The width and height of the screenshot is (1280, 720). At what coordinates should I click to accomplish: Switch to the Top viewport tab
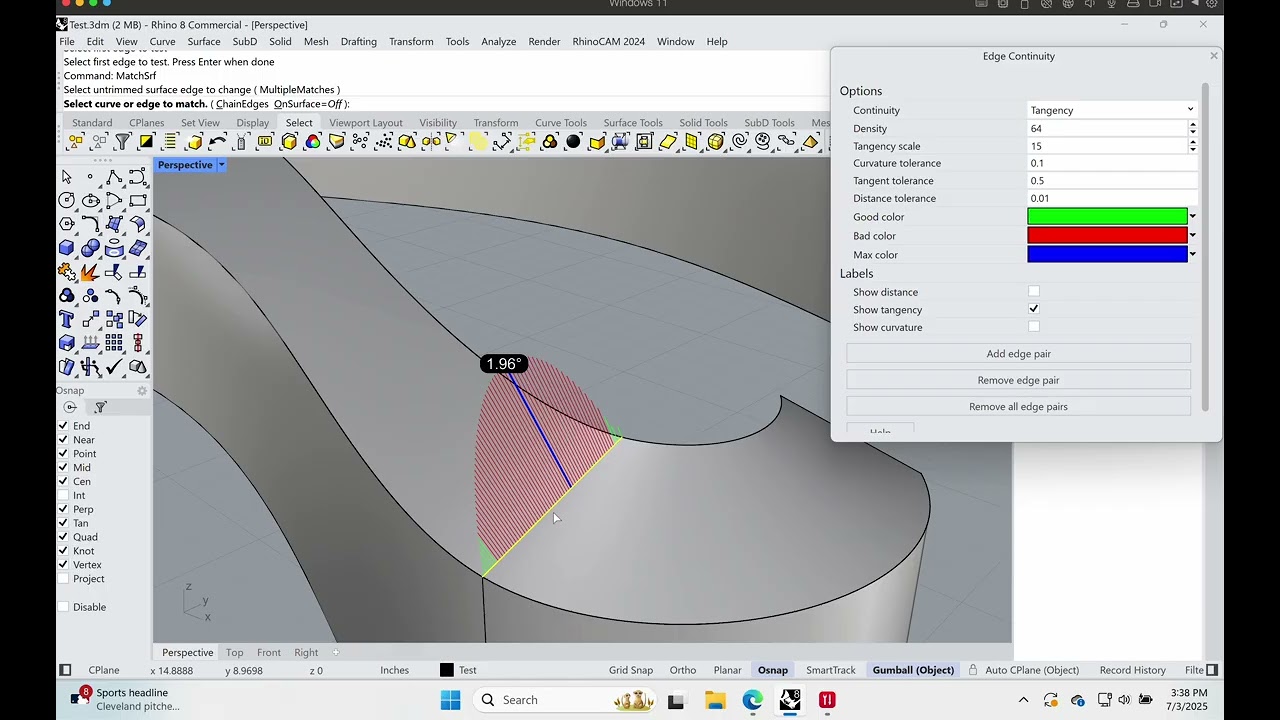point(234,652)
